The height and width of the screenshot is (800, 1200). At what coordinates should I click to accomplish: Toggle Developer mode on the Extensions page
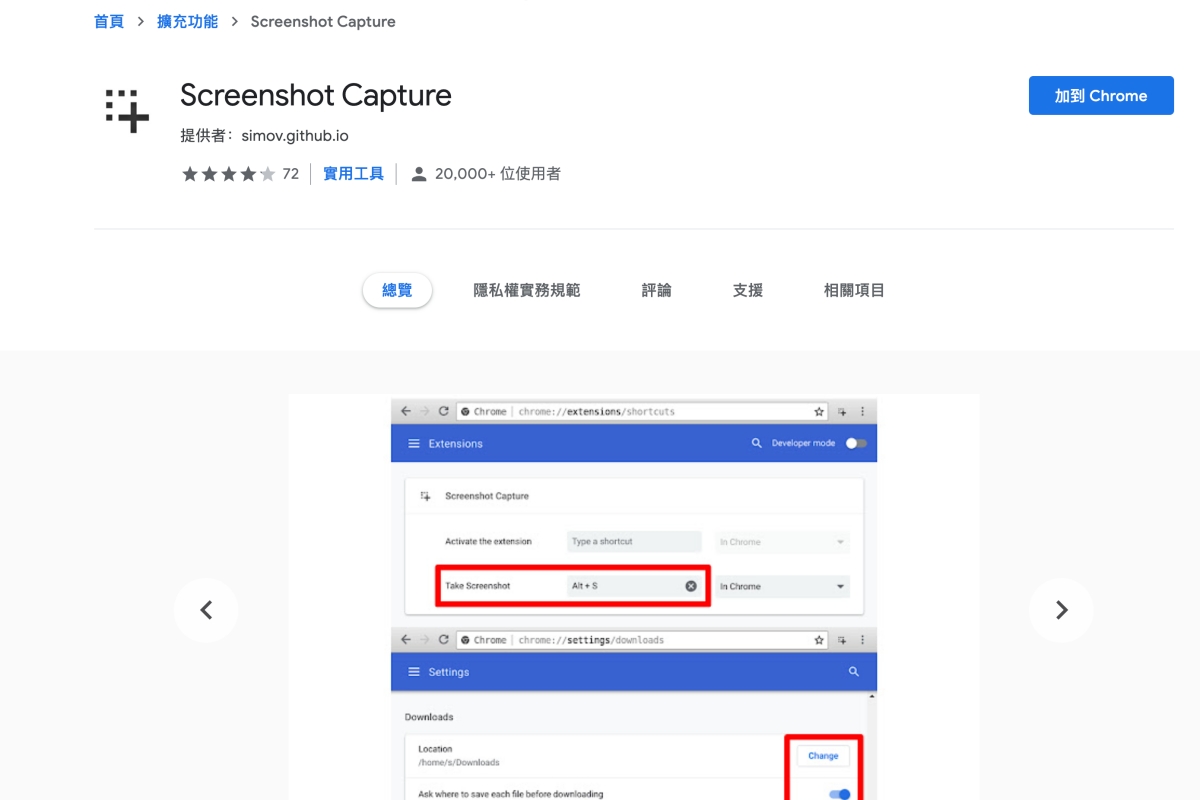coord(857,442)
